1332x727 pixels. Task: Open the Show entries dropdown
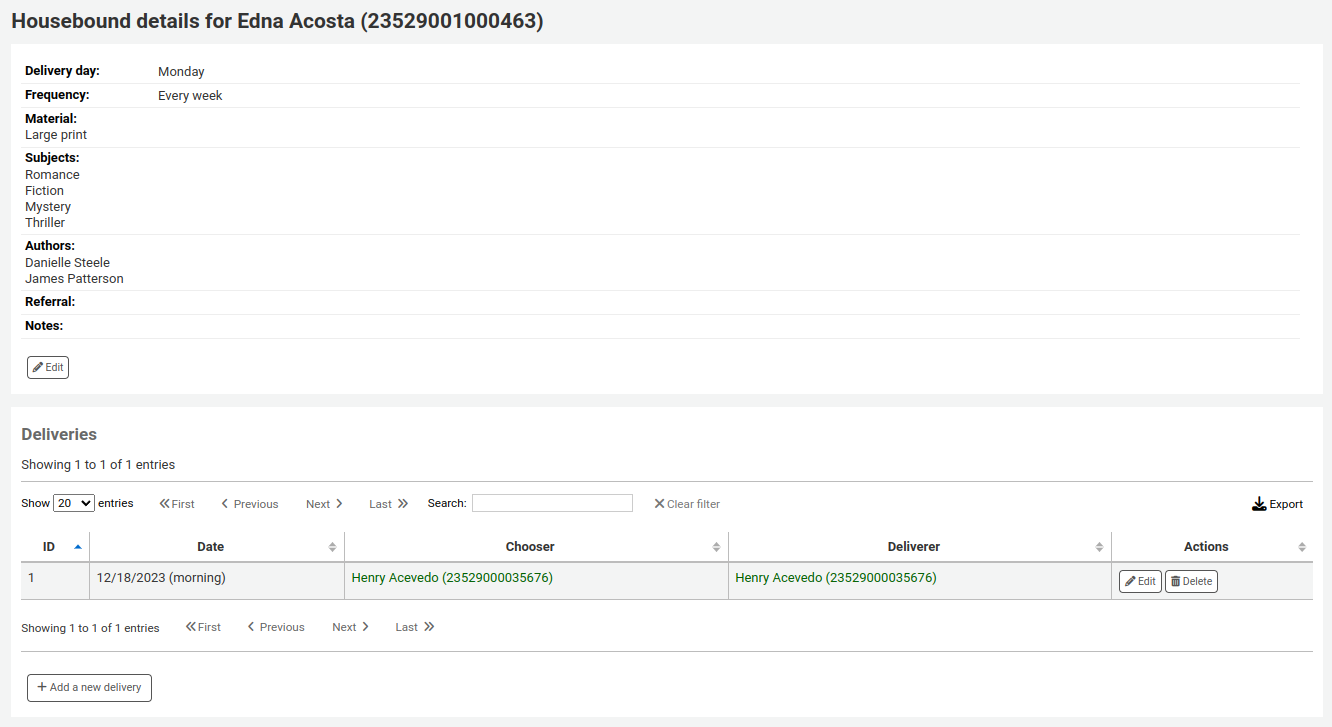(x=74, y=503)
